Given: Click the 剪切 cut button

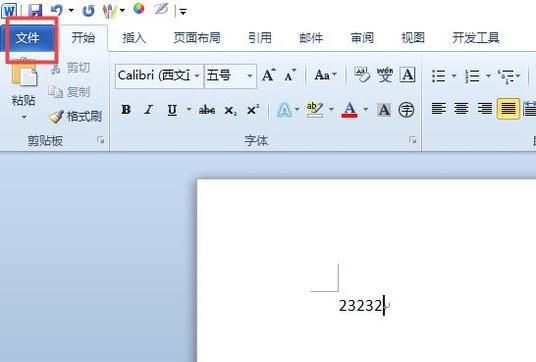Looking at the screenshot, I should 70,68.
